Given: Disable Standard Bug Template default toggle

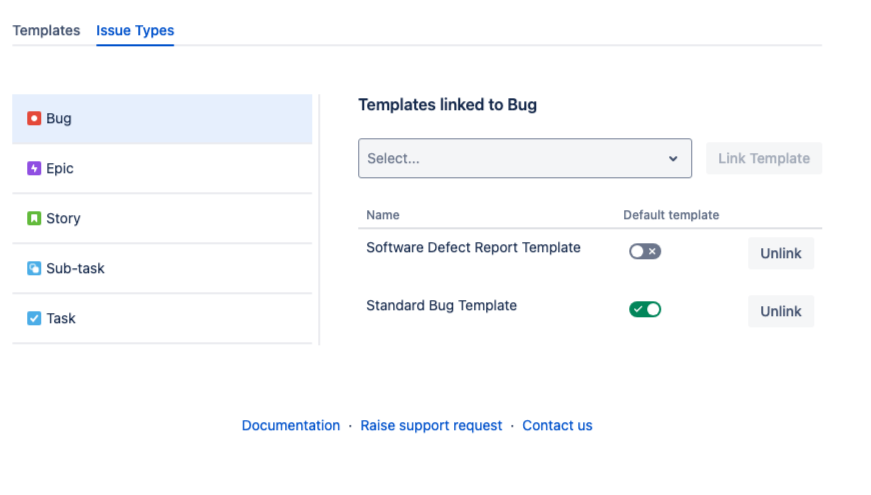Looking at the screenshot, I should click(x=645, y=310).
